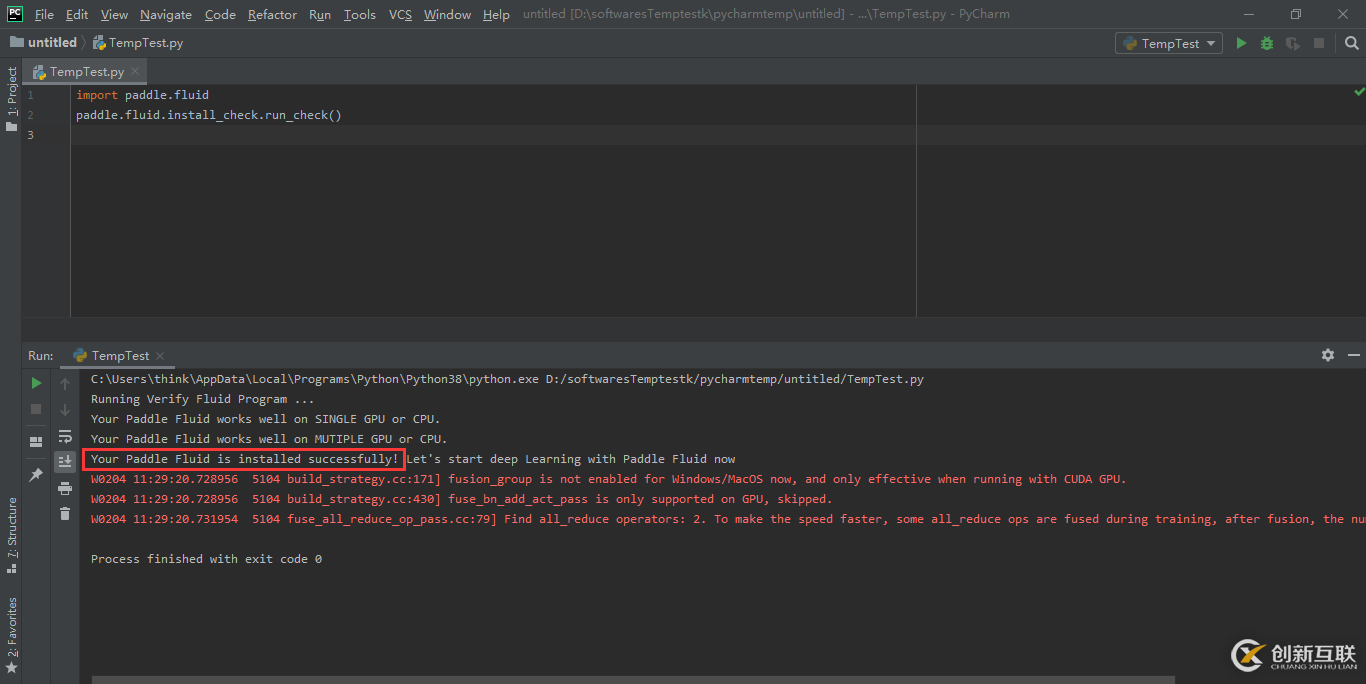
Task: Open the Edit menu
Action: click(x=77, y=14)
